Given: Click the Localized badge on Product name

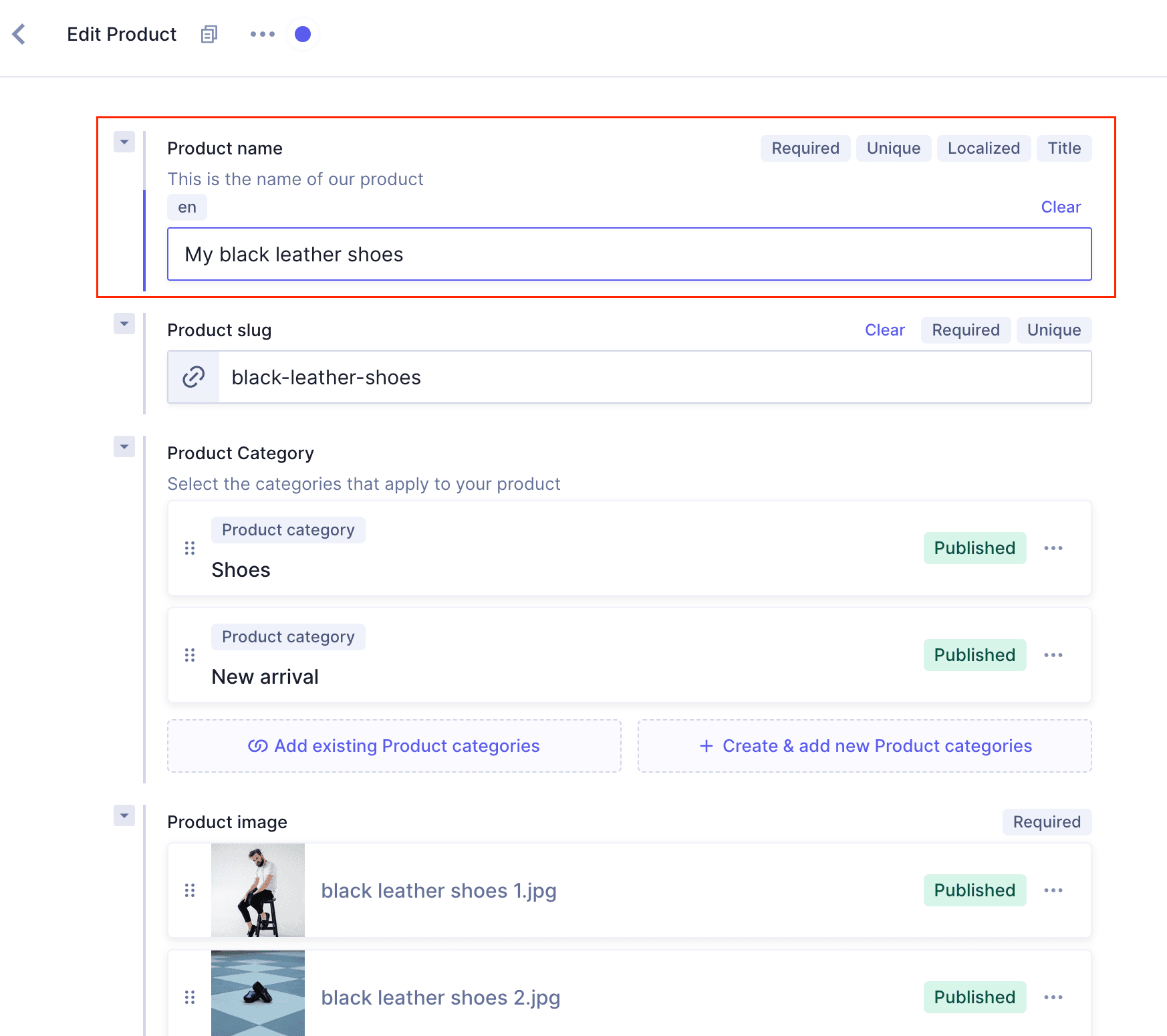Looking at the screenshot, I should tap(983, 148).
